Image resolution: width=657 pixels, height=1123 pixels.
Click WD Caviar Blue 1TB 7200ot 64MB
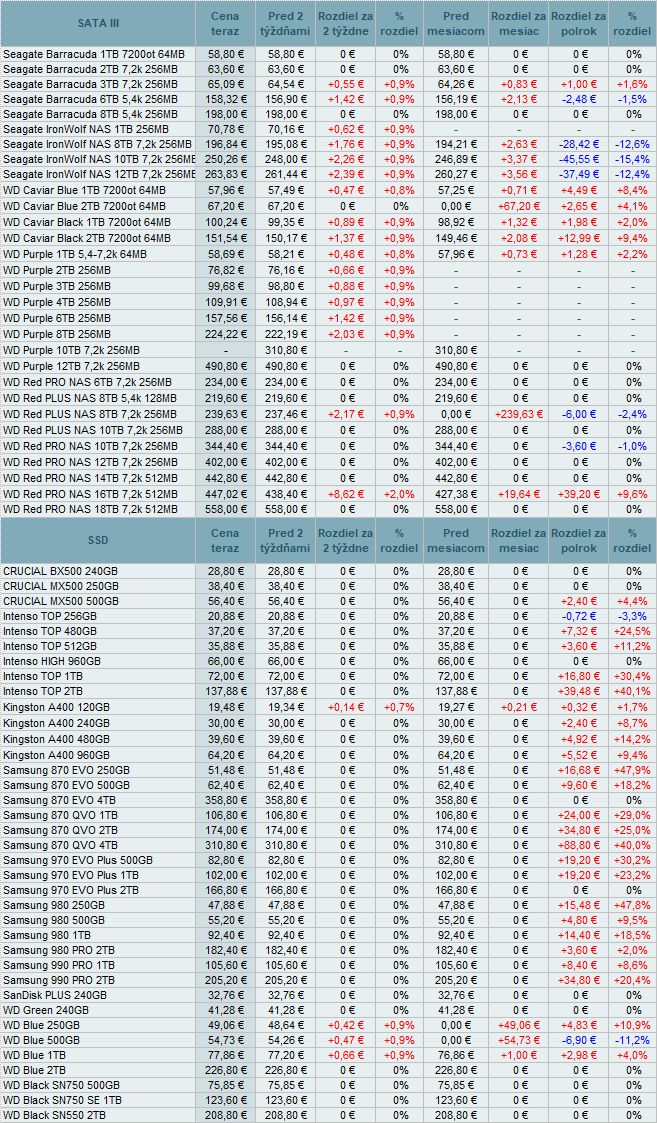point(85,191)
